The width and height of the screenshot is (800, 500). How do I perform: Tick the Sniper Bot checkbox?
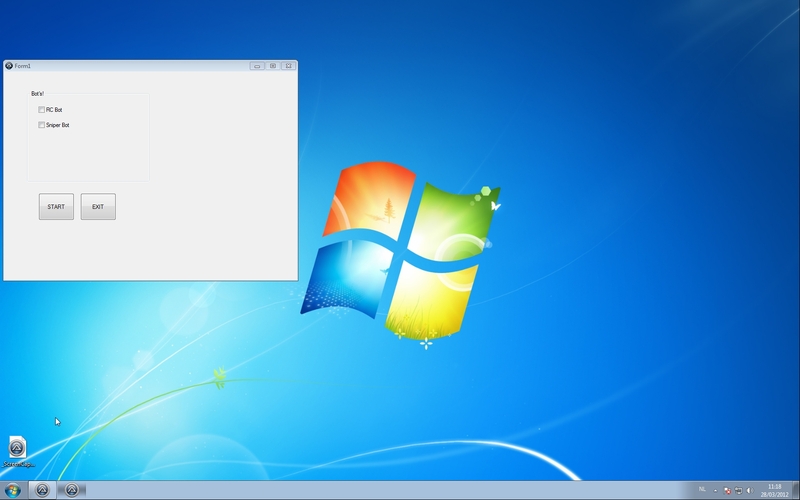(x=41, y=125)
